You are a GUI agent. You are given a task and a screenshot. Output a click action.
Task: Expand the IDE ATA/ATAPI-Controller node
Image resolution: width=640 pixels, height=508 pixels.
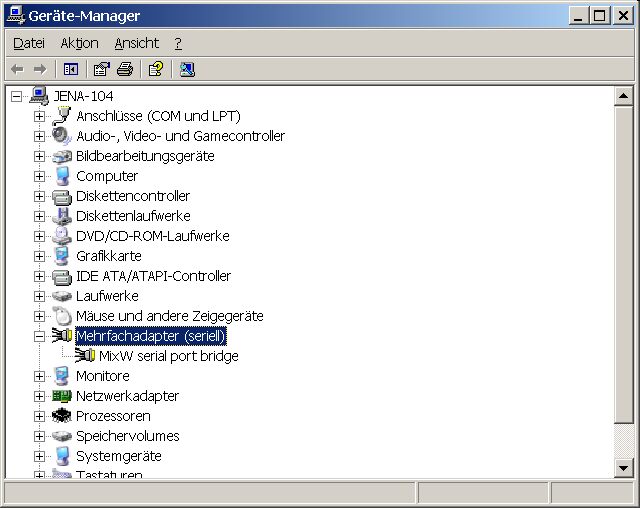39,276
